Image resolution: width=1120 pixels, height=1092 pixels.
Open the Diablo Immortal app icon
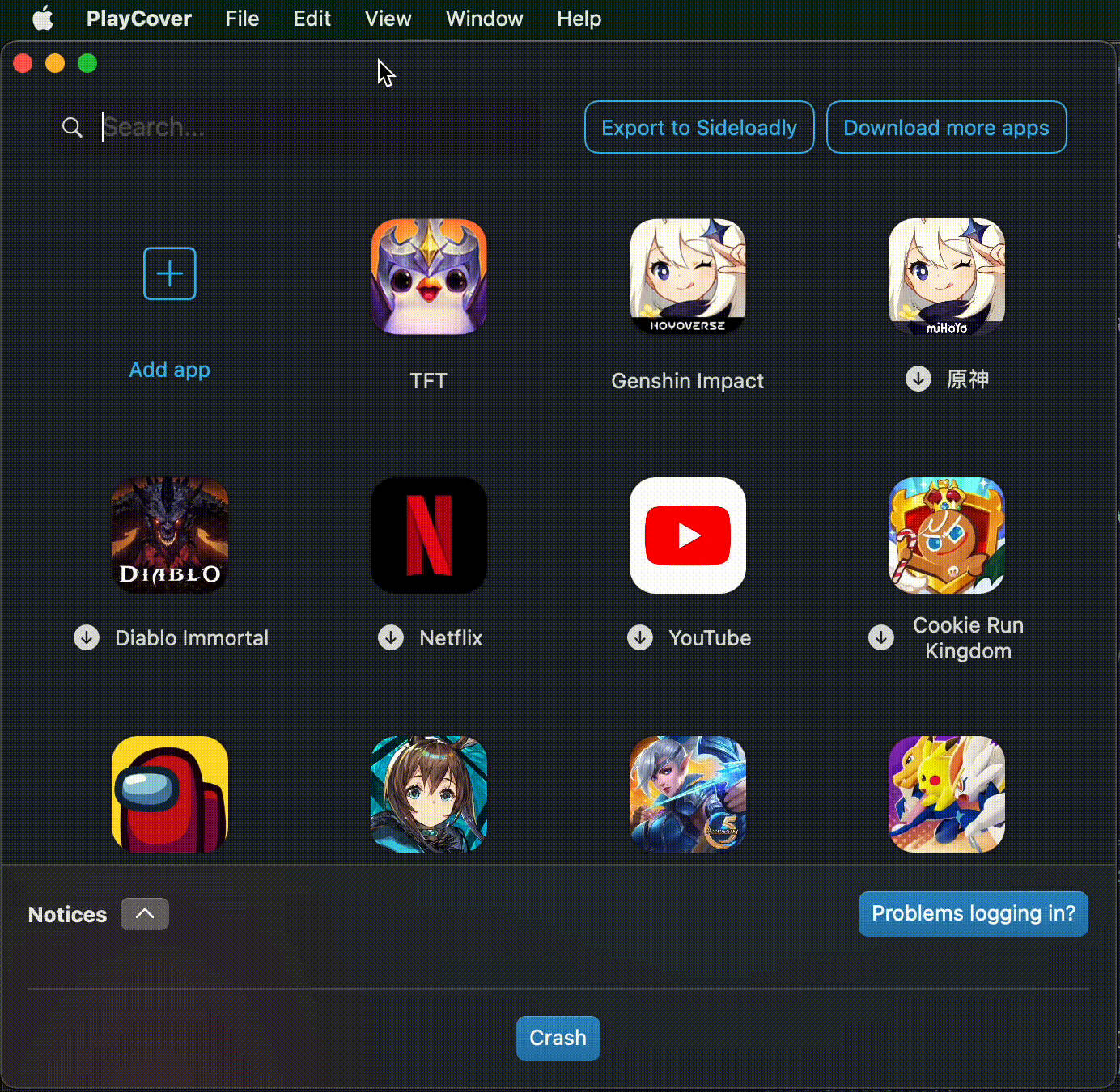pos(170,535)
